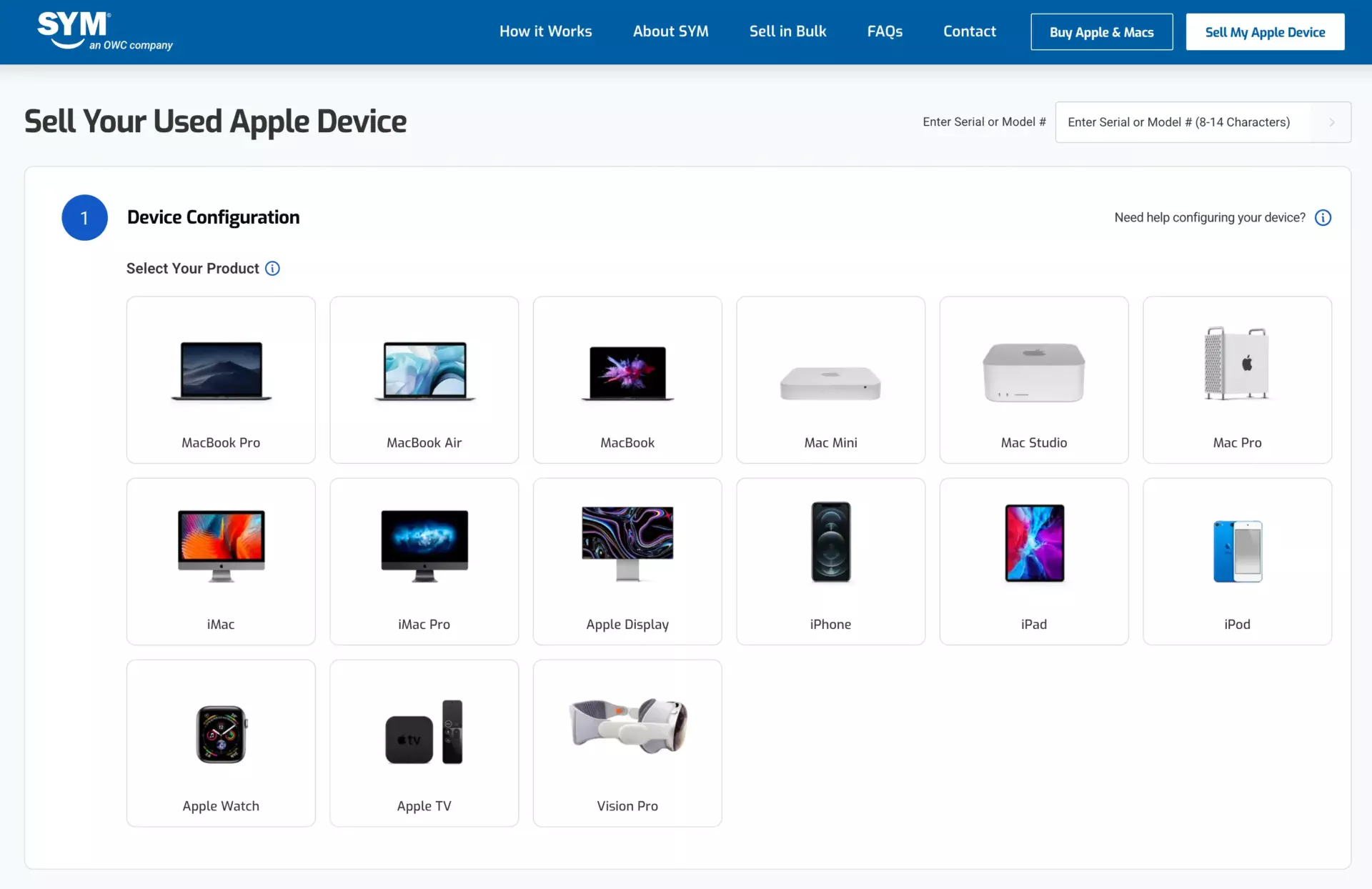Click the iPod label text

tap(1237, 624)
